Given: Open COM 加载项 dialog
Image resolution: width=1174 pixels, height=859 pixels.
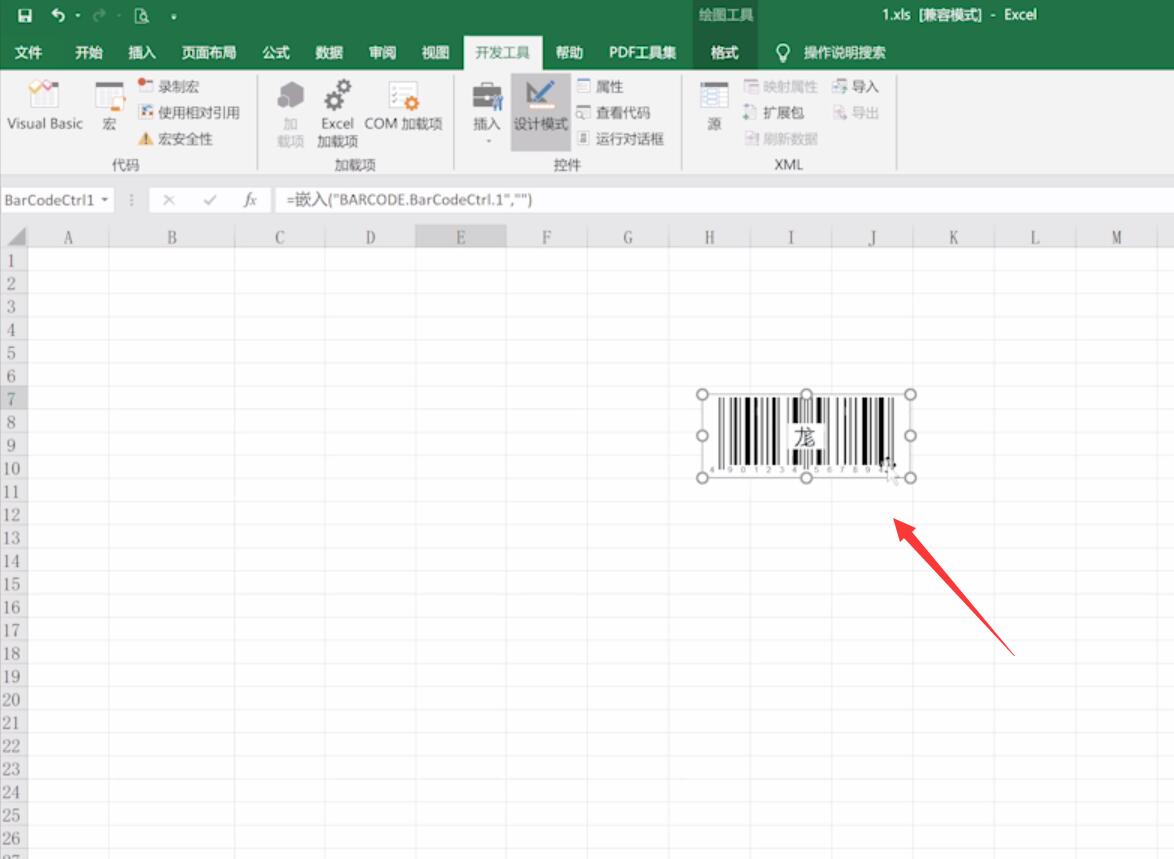Looking at the screenshot, I should [x=404, y=106].
